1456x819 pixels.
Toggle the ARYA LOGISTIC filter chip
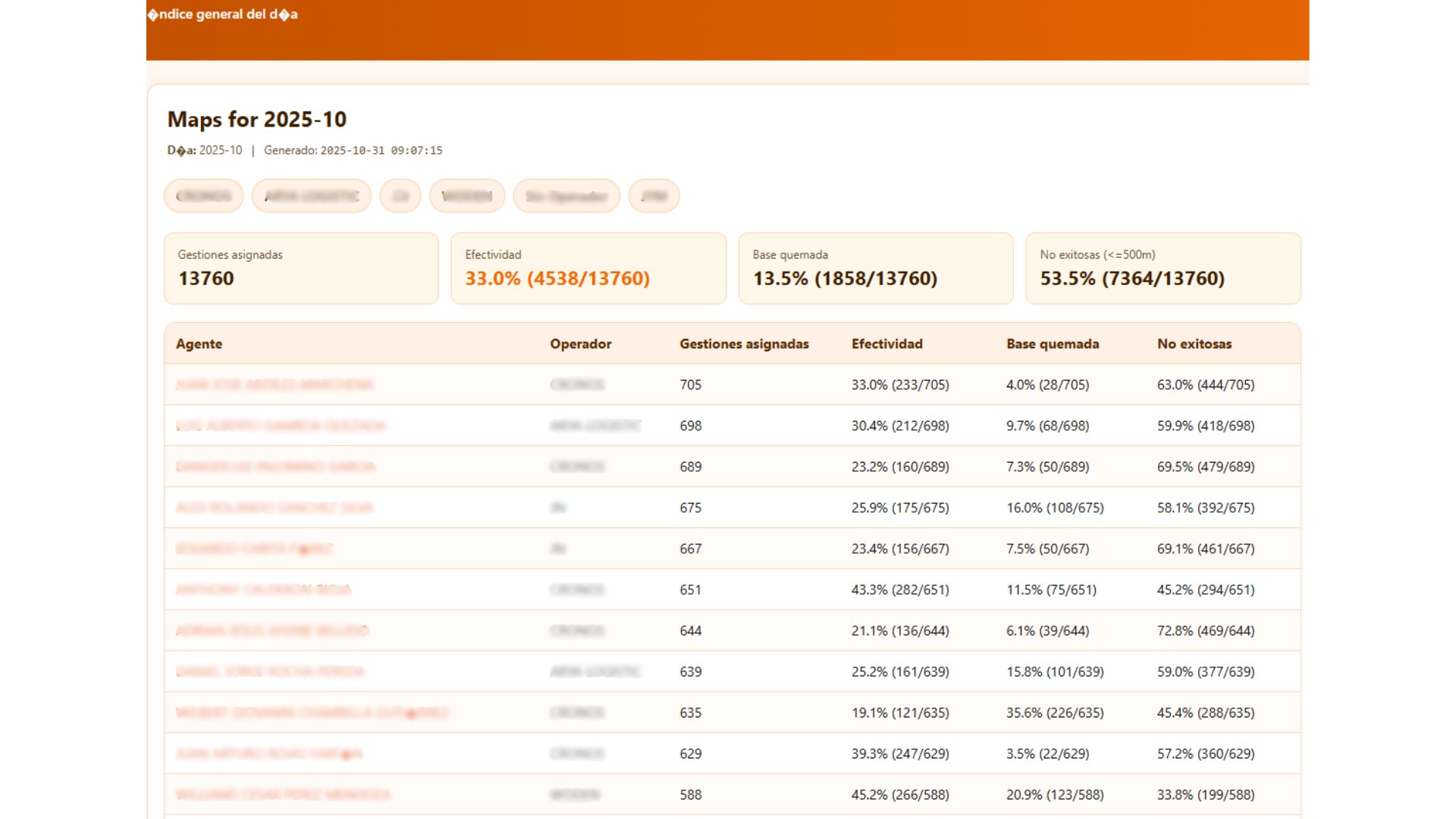(310, 196)
